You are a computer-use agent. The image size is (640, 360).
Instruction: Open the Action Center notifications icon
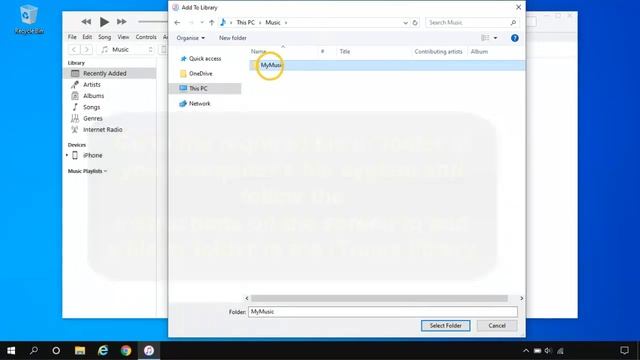click(624, 351)
